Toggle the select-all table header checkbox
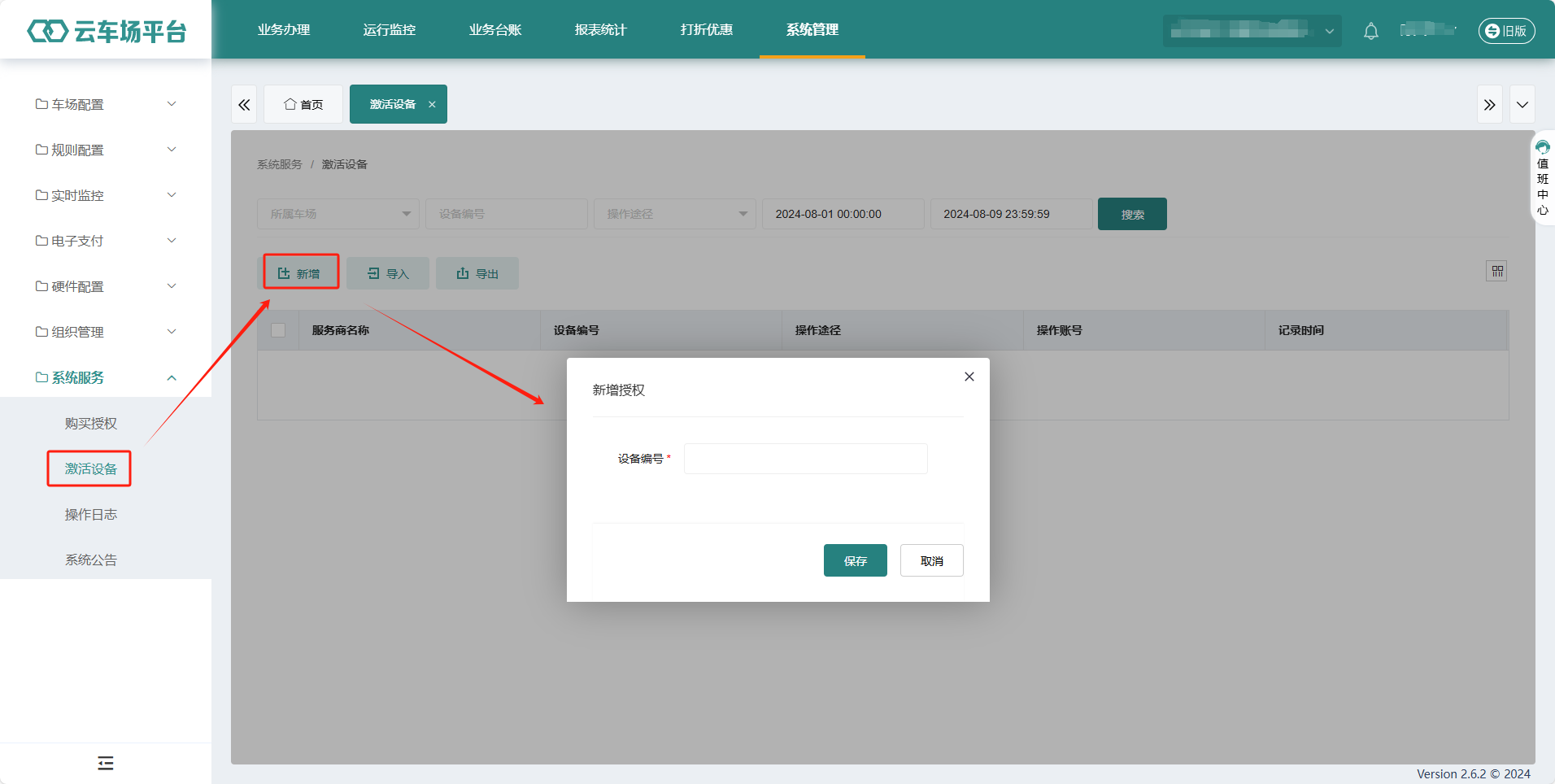 pos(278,330)
